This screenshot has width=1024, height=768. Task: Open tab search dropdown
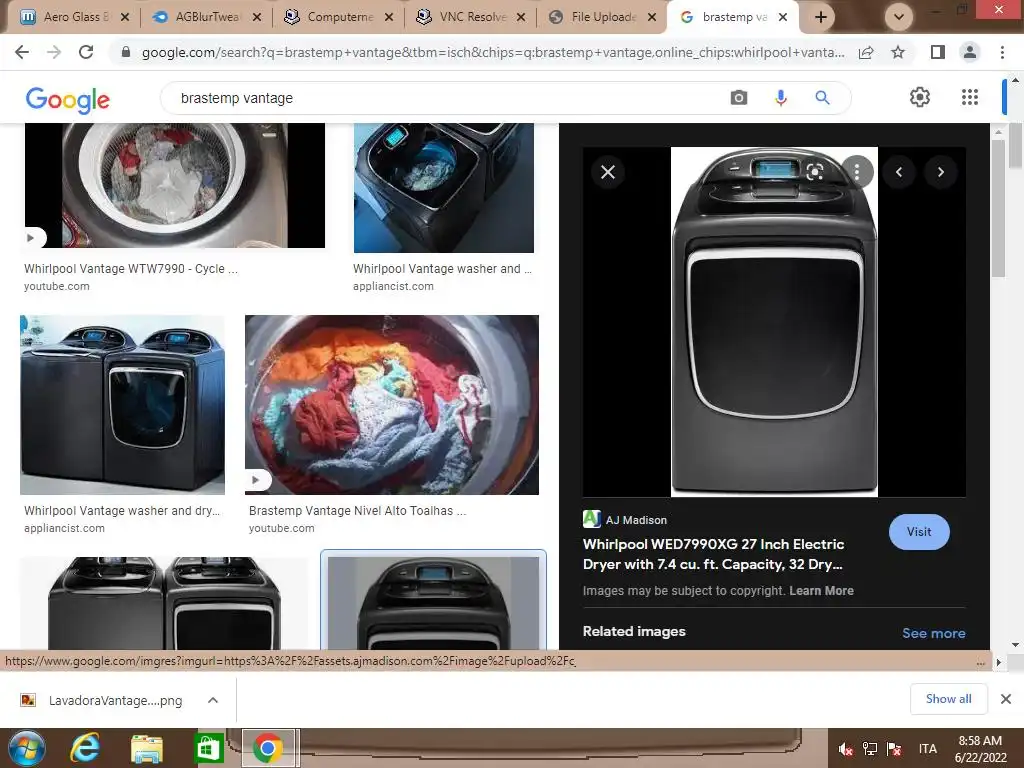899,17
